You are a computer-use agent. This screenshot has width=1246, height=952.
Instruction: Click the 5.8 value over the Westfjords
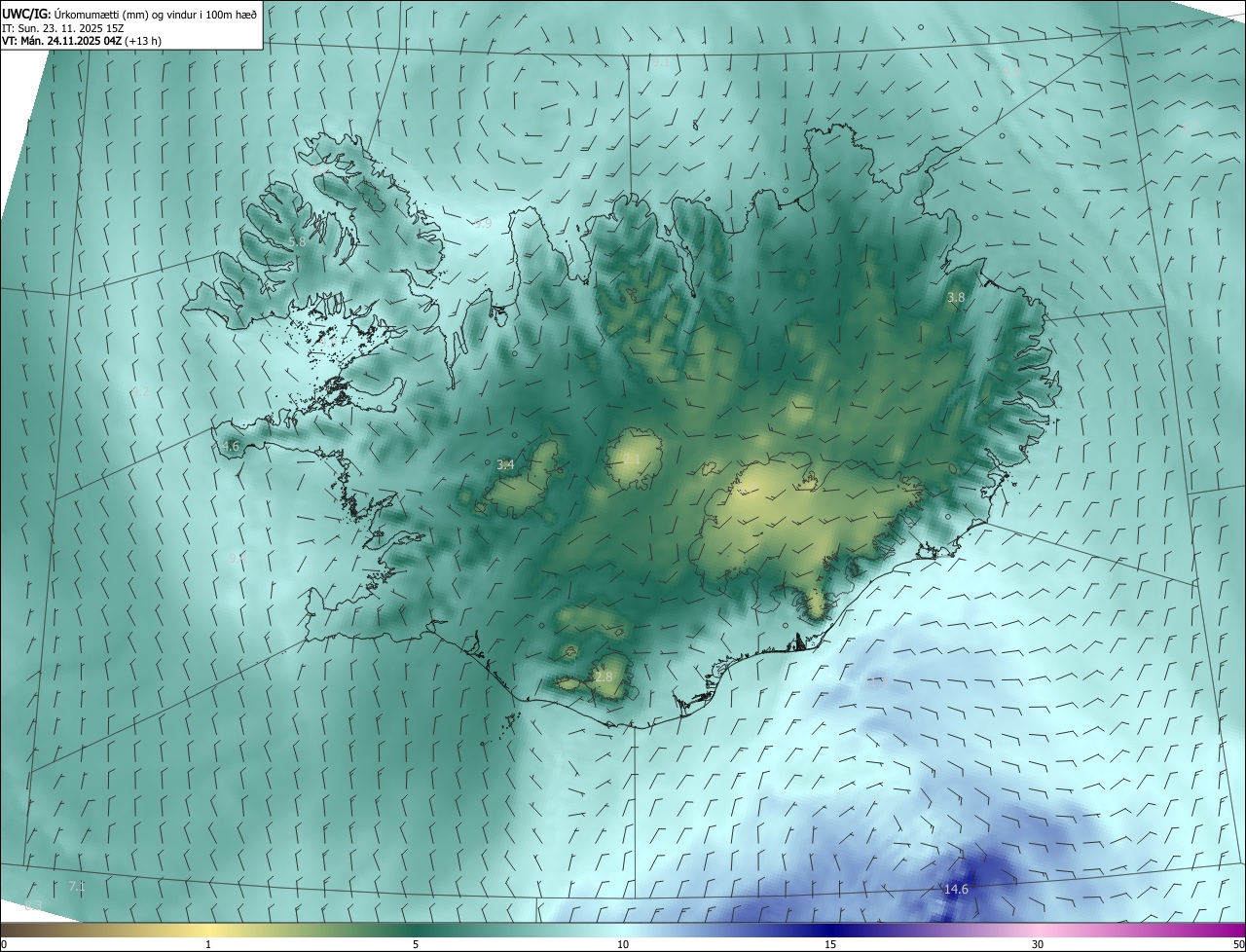[298, 241]
